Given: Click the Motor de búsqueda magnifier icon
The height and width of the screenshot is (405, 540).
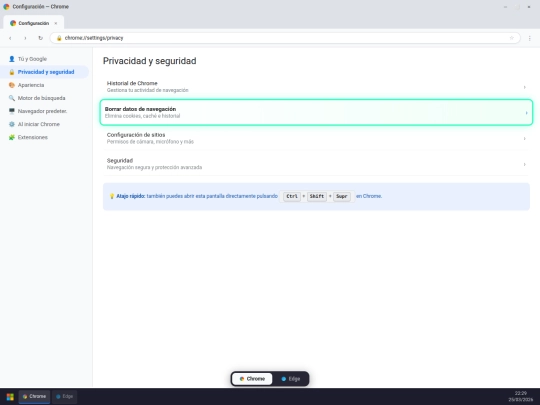Looking at the screenshot, I should tap(12, 98).
